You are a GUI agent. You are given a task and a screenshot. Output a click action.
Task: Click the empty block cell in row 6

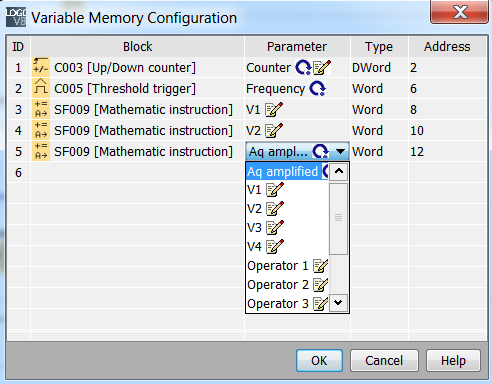138,173
